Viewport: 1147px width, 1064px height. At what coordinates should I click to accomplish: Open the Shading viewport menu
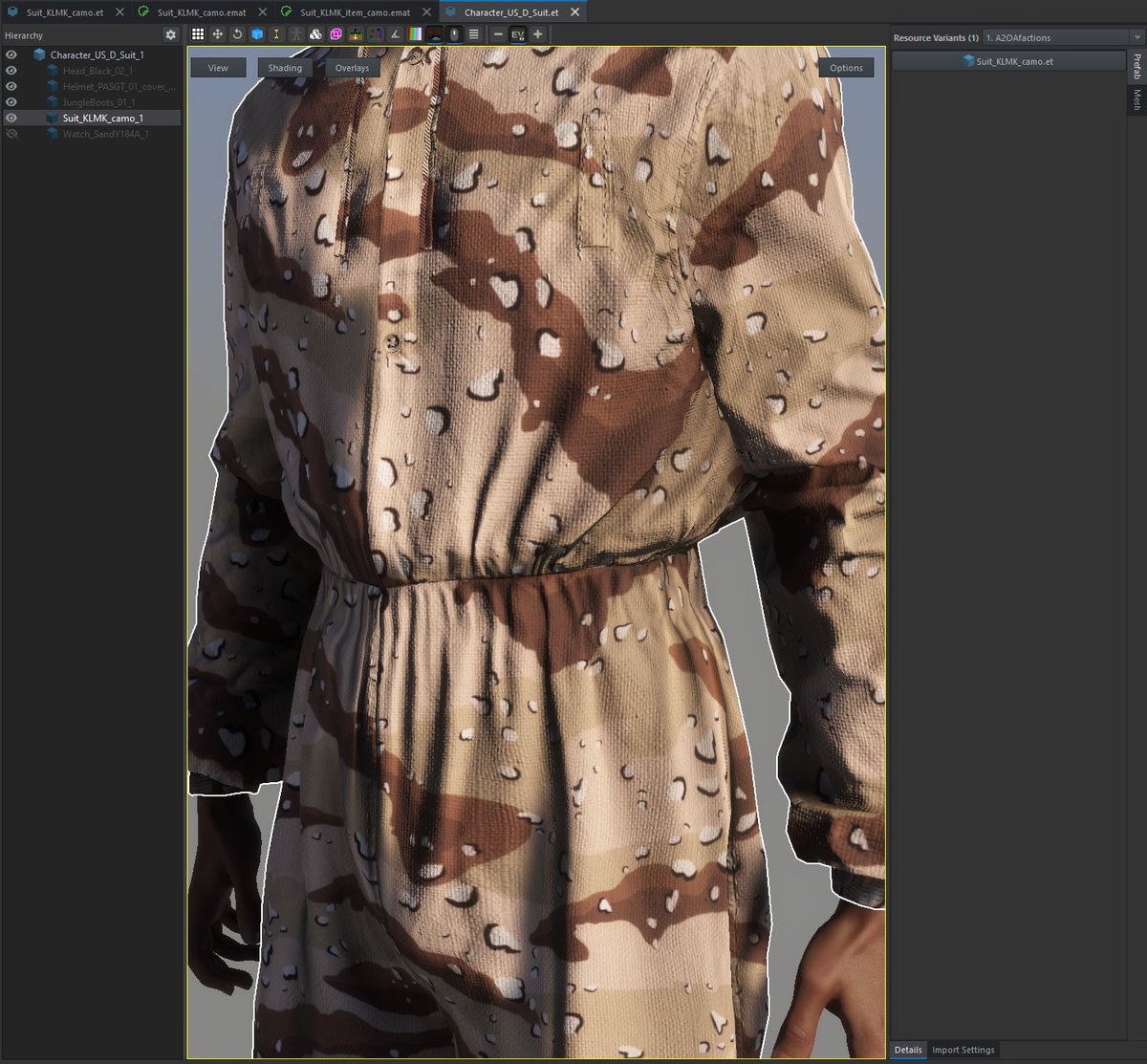coord(285,68)
